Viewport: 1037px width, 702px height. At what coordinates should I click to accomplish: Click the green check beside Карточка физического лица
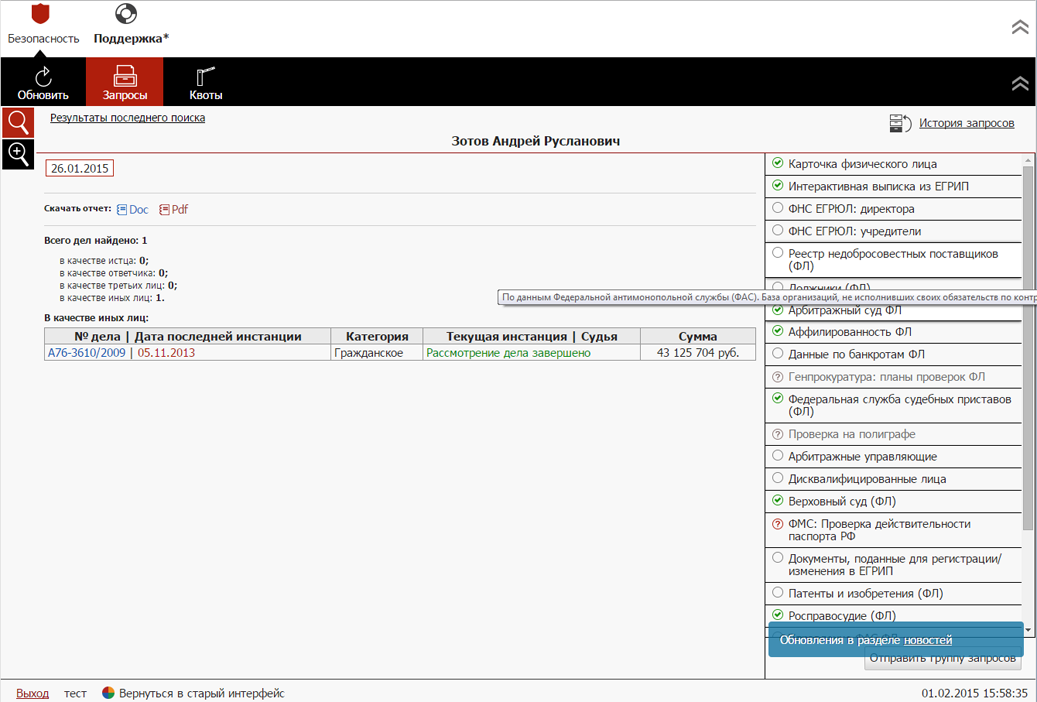[x=778, y=163]
